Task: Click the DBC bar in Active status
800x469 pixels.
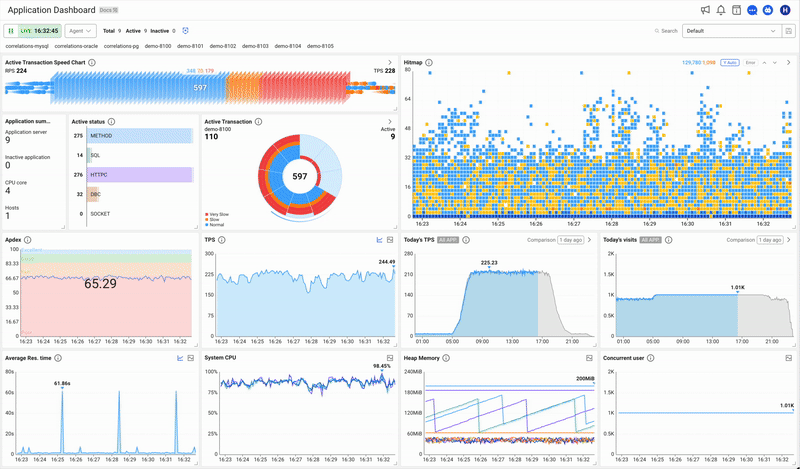Action: [93, 194]
